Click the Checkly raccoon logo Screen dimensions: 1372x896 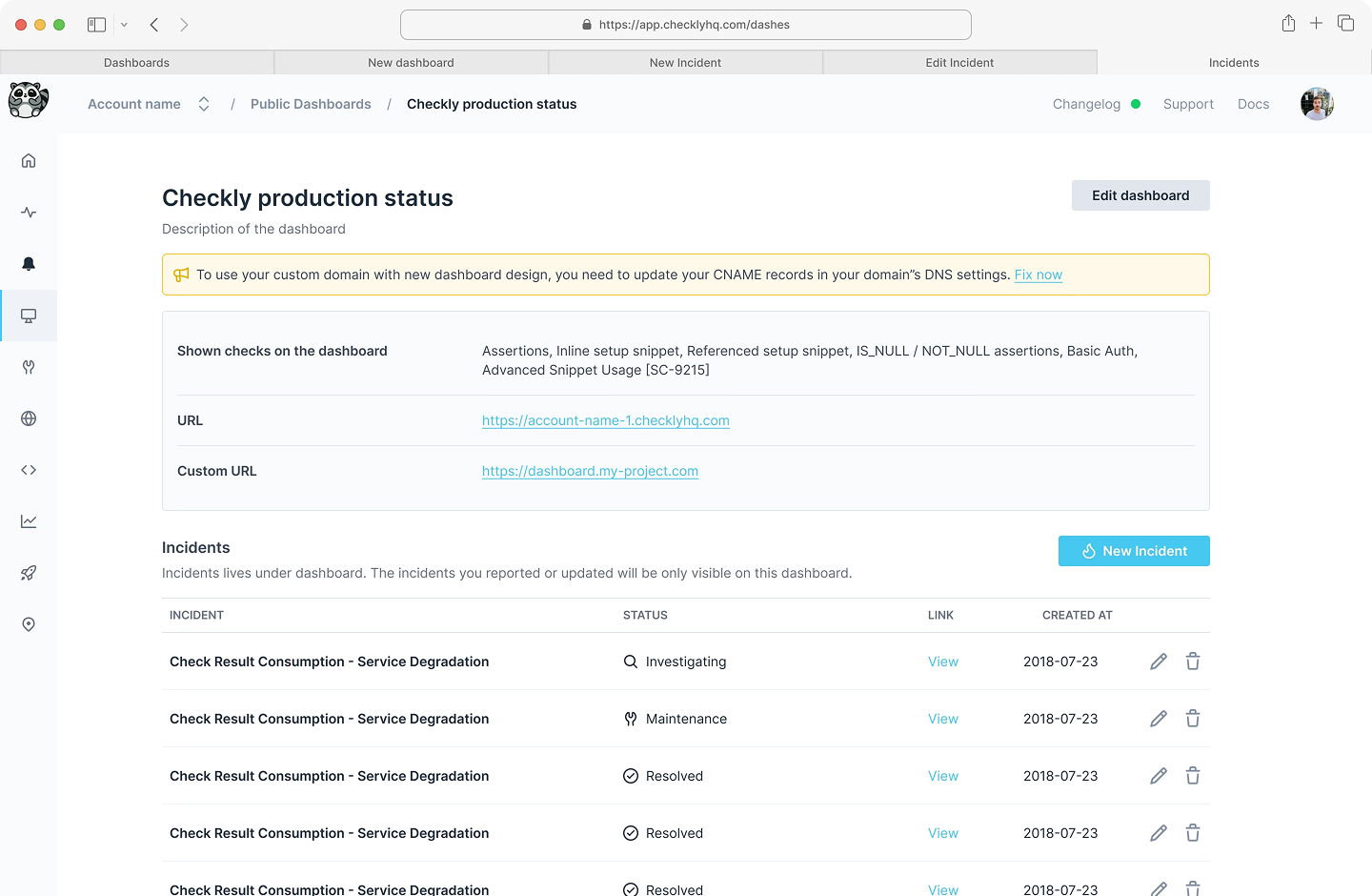[29, 100]
